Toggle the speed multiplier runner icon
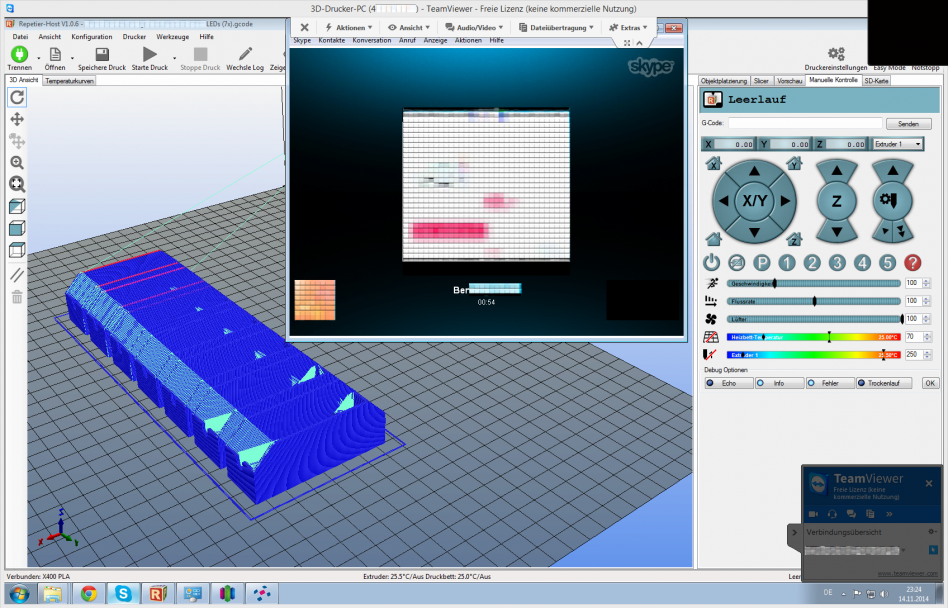The height and width of the screenshot is (608, 948). coord(711,283)
